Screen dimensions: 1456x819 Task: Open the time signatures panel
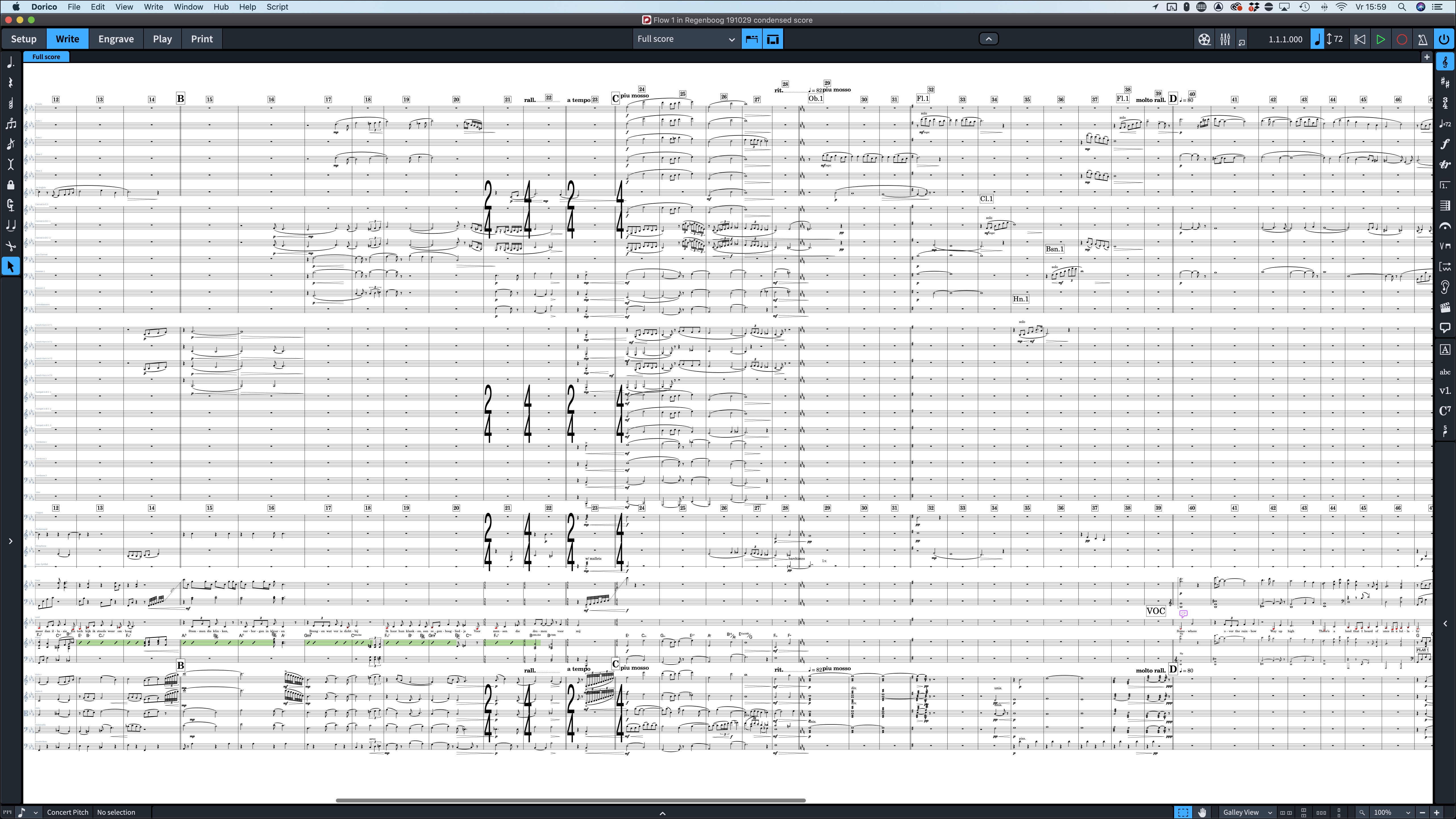(1445, 103)
